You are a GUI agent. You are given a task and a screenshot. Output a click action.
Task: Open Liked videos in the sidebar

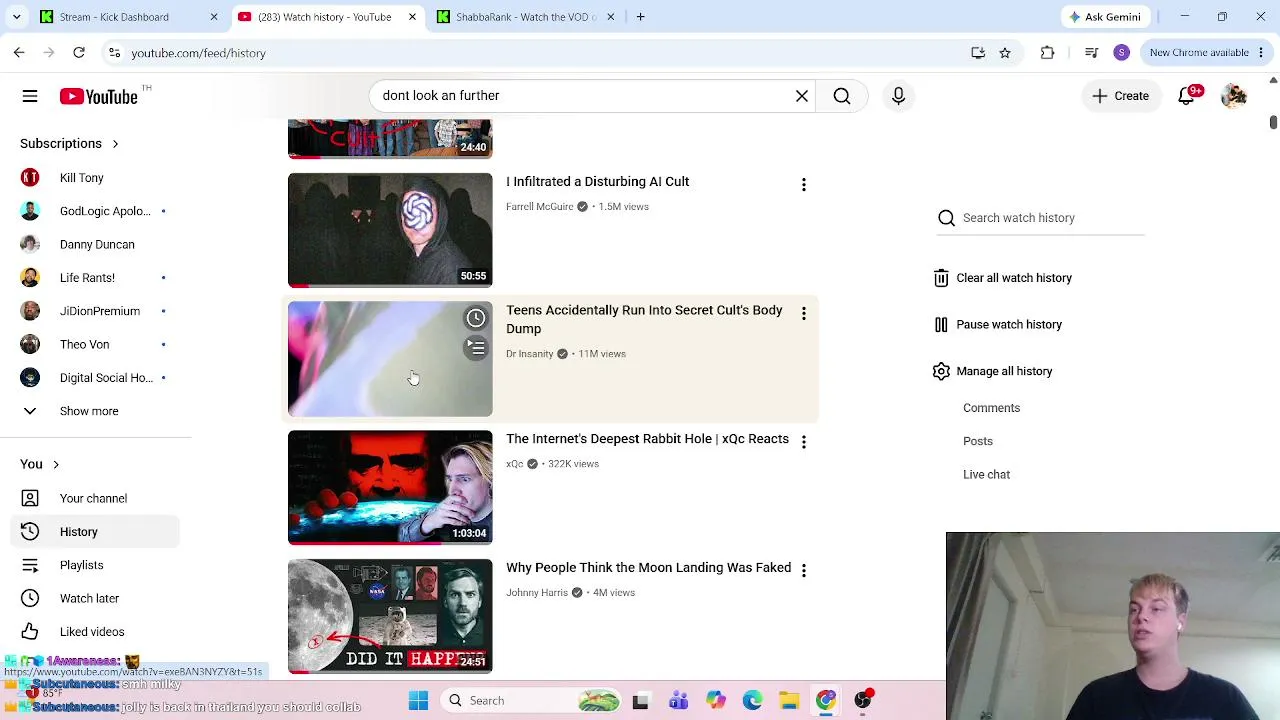click(x=96, y=632)
